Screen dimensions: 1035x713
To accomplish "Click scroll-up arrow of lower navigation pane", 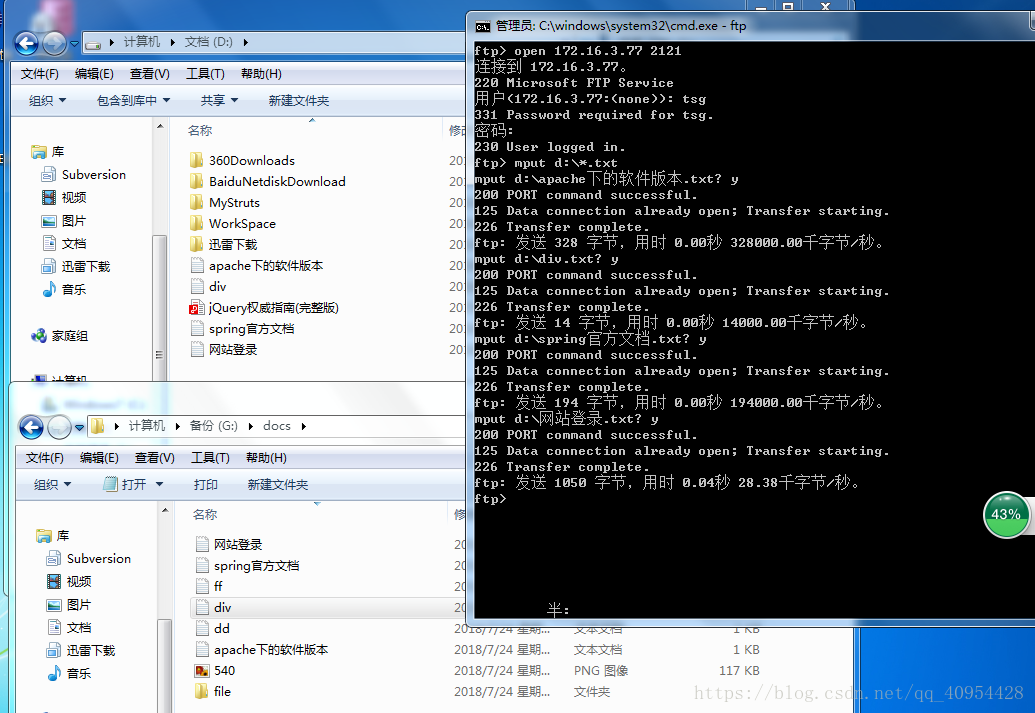I will 165,510.
